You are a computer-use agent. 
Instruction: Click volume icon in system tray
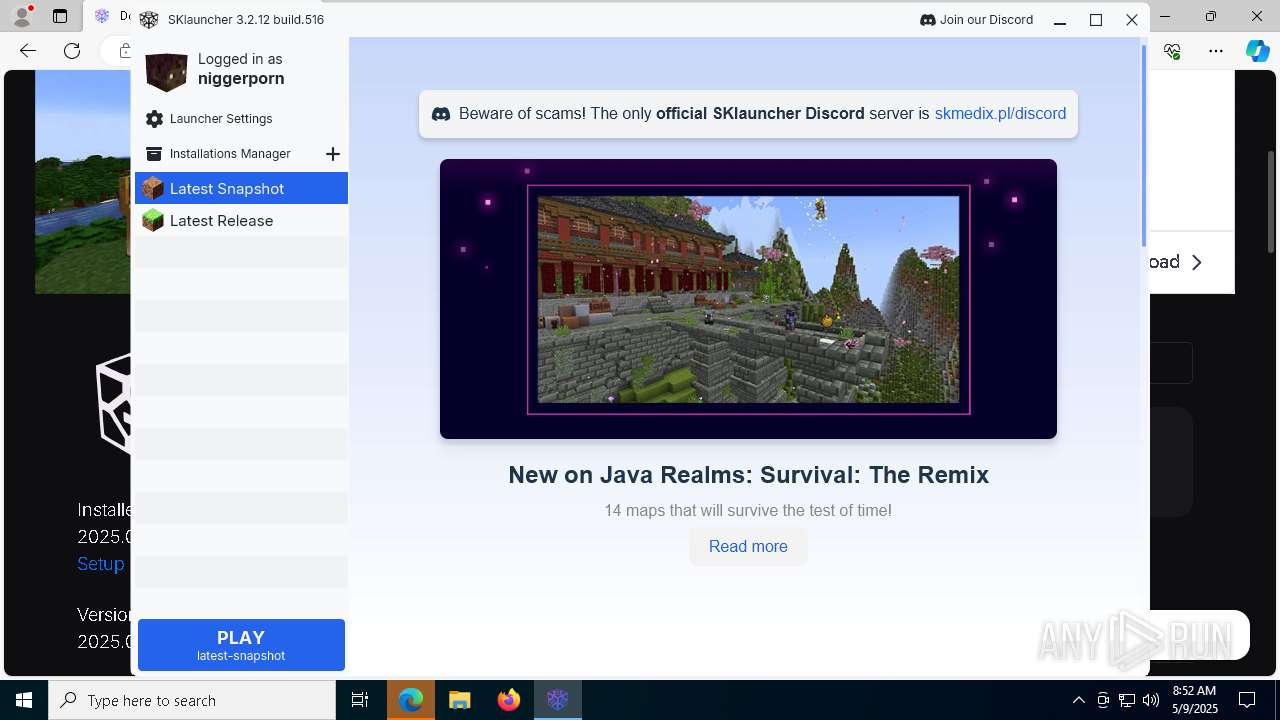[x=1151, y=701]
